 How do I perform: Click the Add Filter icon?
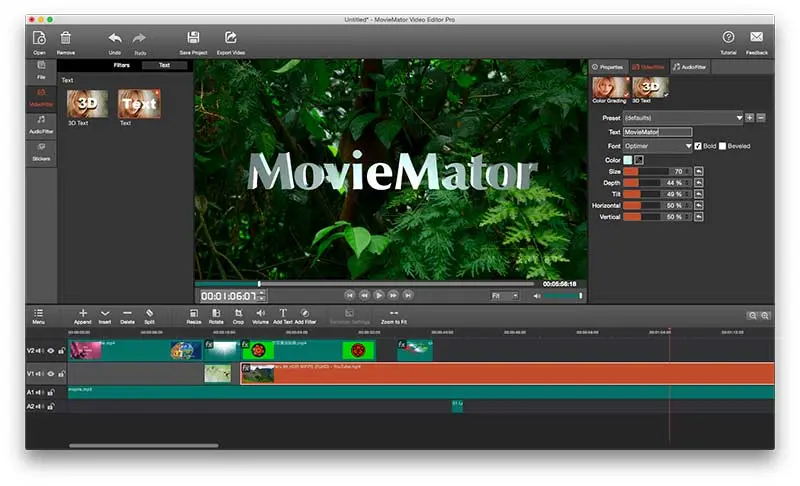(x=305, y=313)
